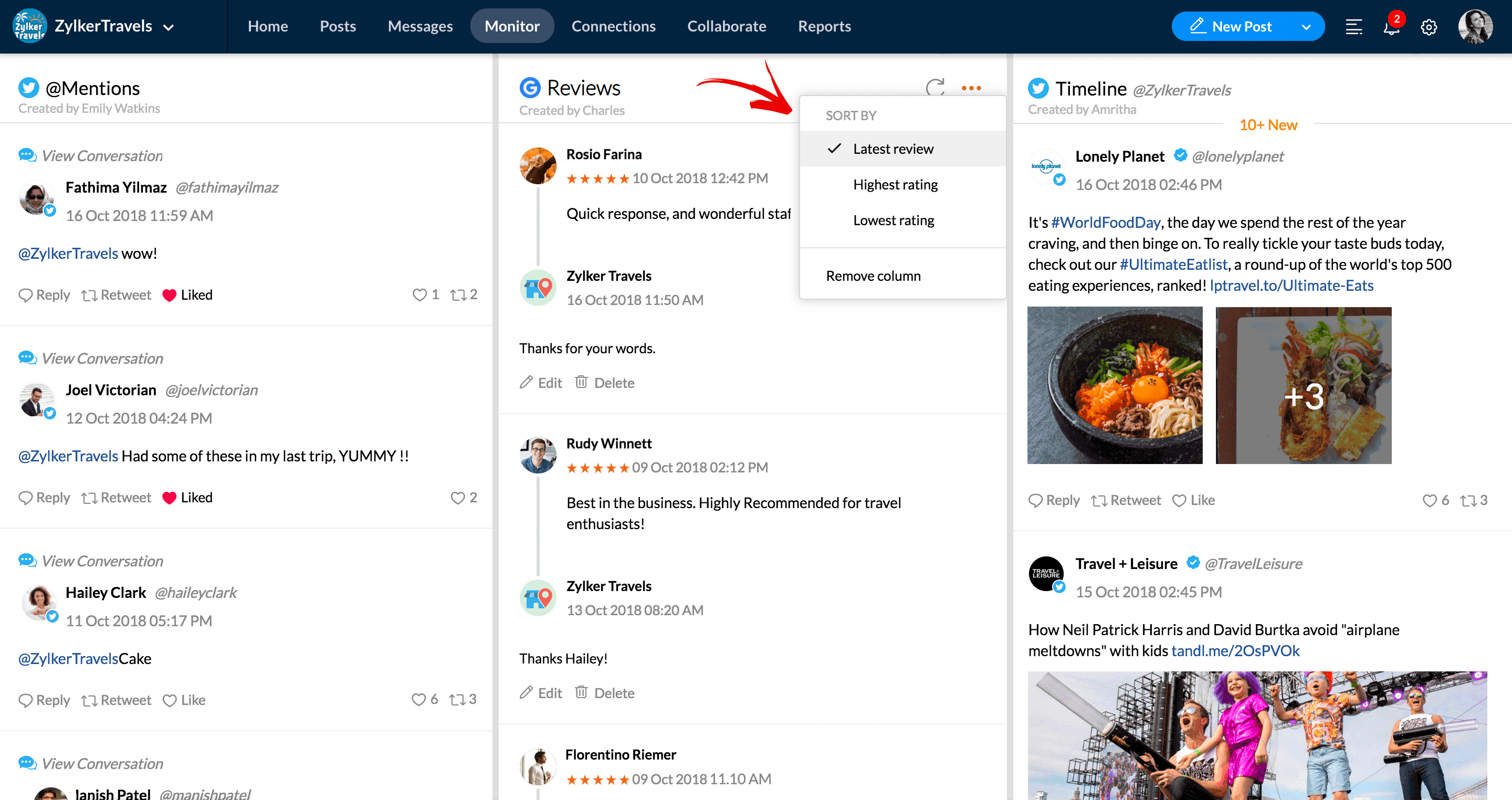This screenshot has height=800, width=1512.
Task: Click the Google icon beside Reviews heading
Action: click(x=530, y=88)
